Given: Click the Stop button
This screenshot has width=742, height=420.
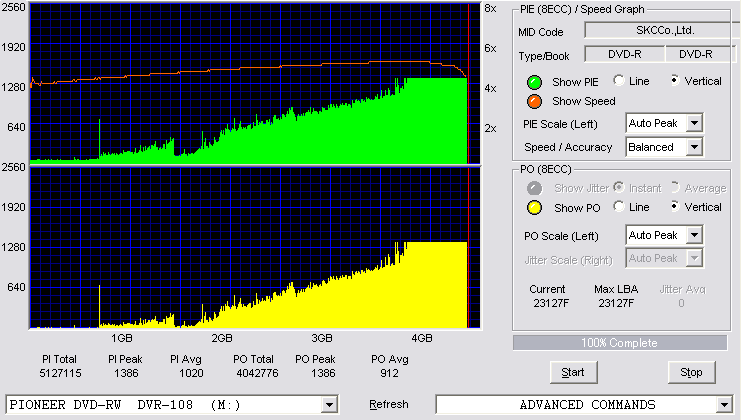Looking at the screenshot, I should [691, 373].
